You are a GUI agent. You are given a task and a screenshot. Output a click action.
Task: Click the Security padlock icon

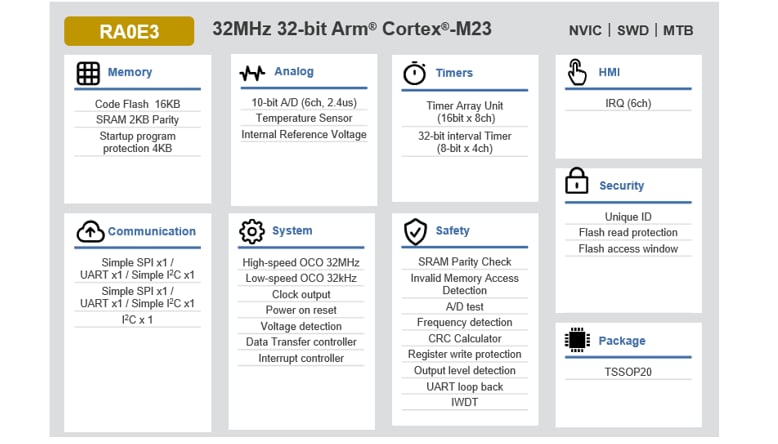577,183
